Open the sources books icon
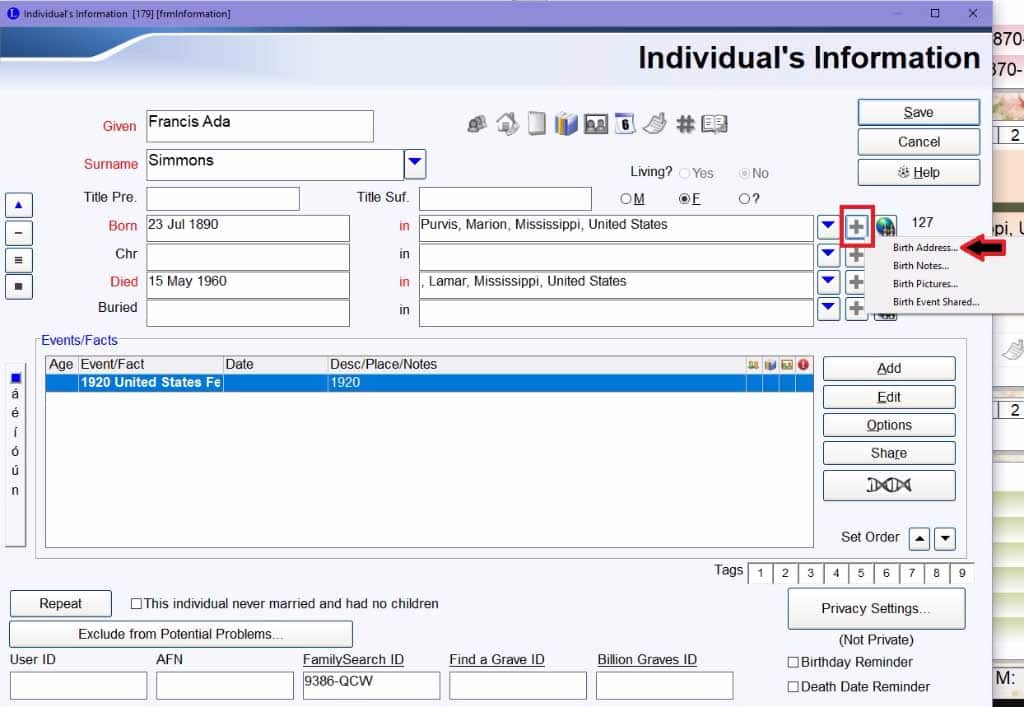The height and width of the screenshot is (707, 1024). [x=566, y=123]
